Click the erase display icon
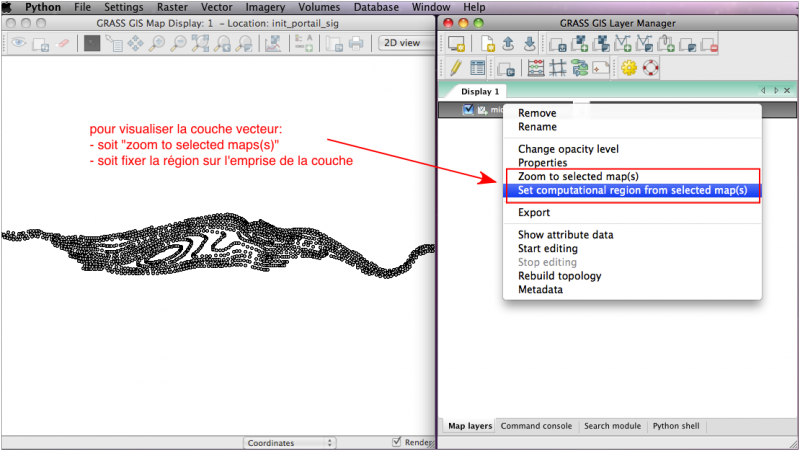This screenshot has height=451, width=800. (x=63, y=43)
